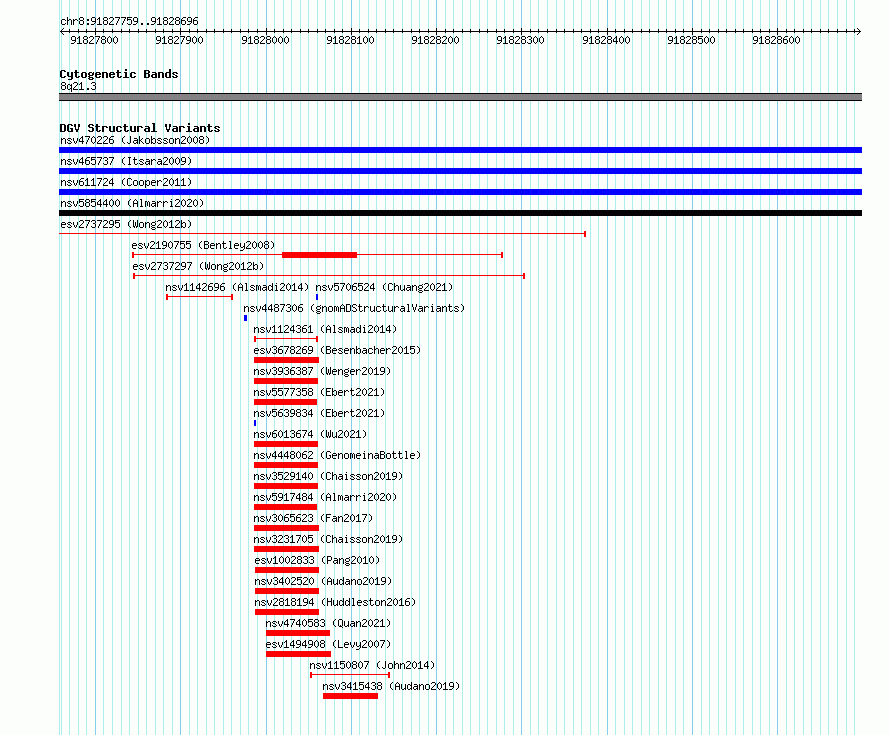The height and width of the screenshot is (735, 890).
Task: Click ruler position 91827800
Action: pos(94,40)
